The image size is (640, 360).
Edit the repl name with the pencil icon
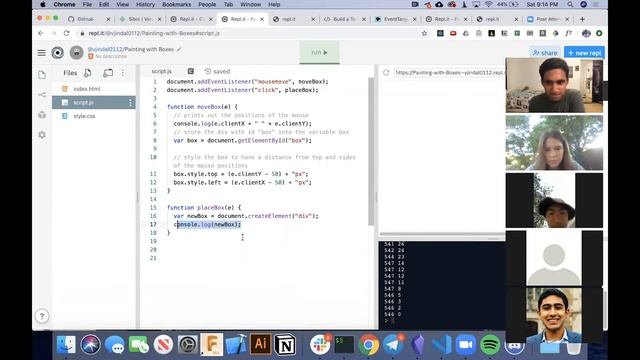(179, 49)
